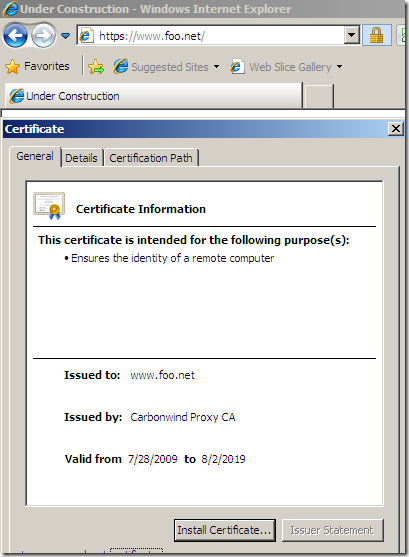Expand the address bar dropdown

(x=351, y=35)
